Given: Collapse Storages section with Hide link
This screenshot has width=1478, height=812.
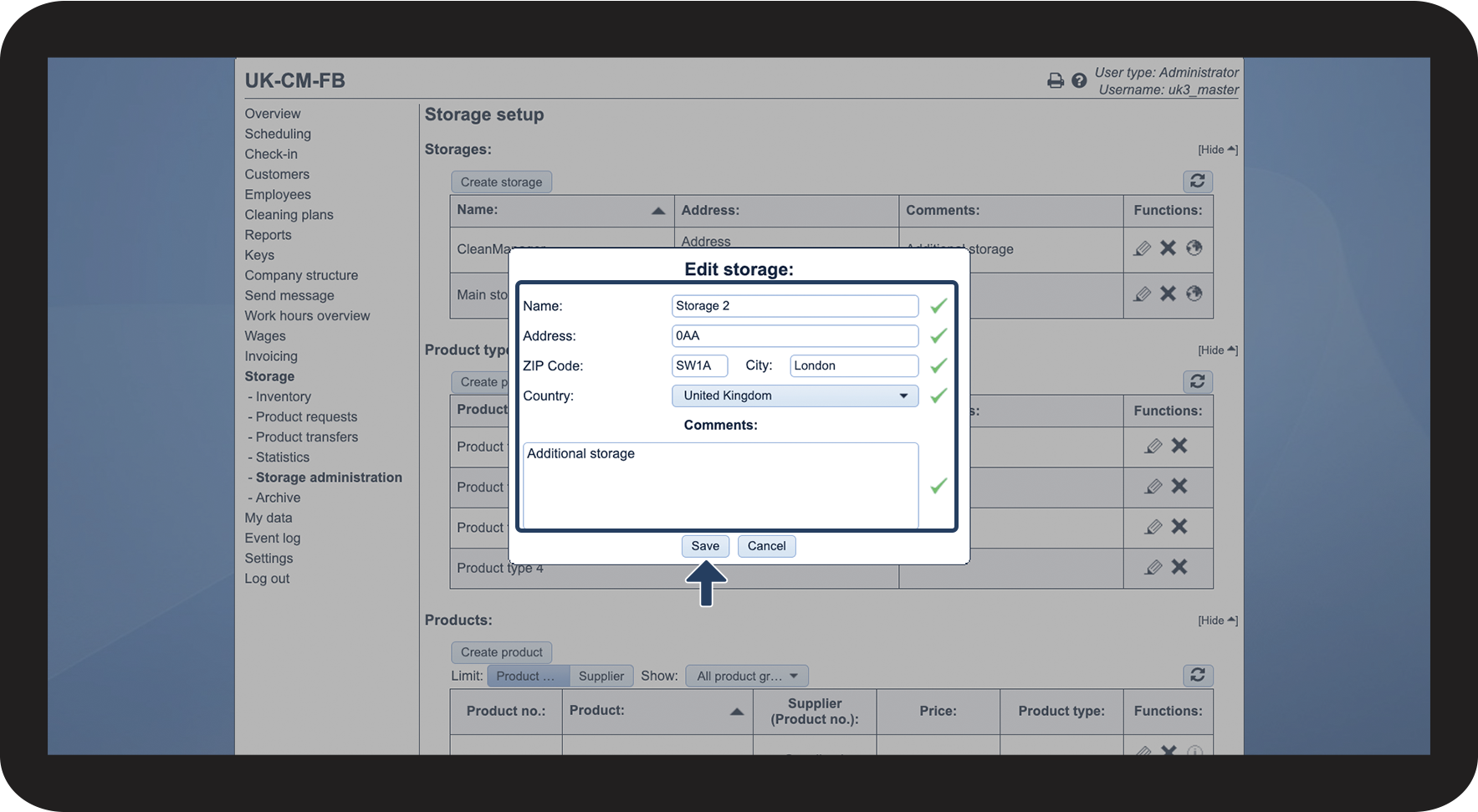Looking at the screenshot, I should tap(1217, 150).
